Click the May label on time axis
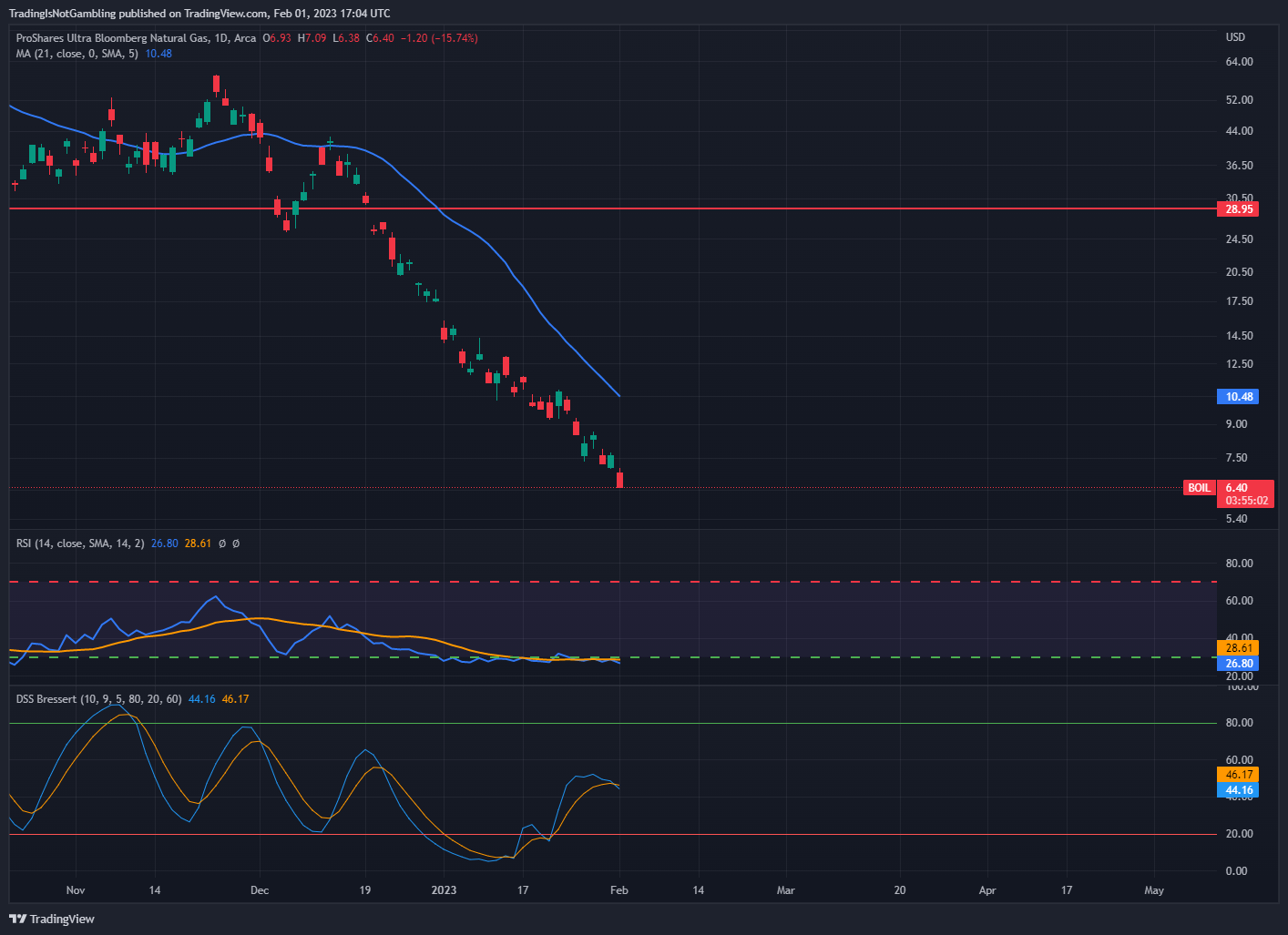The height and width of the screenshot is (935, 1288). 1154,890
